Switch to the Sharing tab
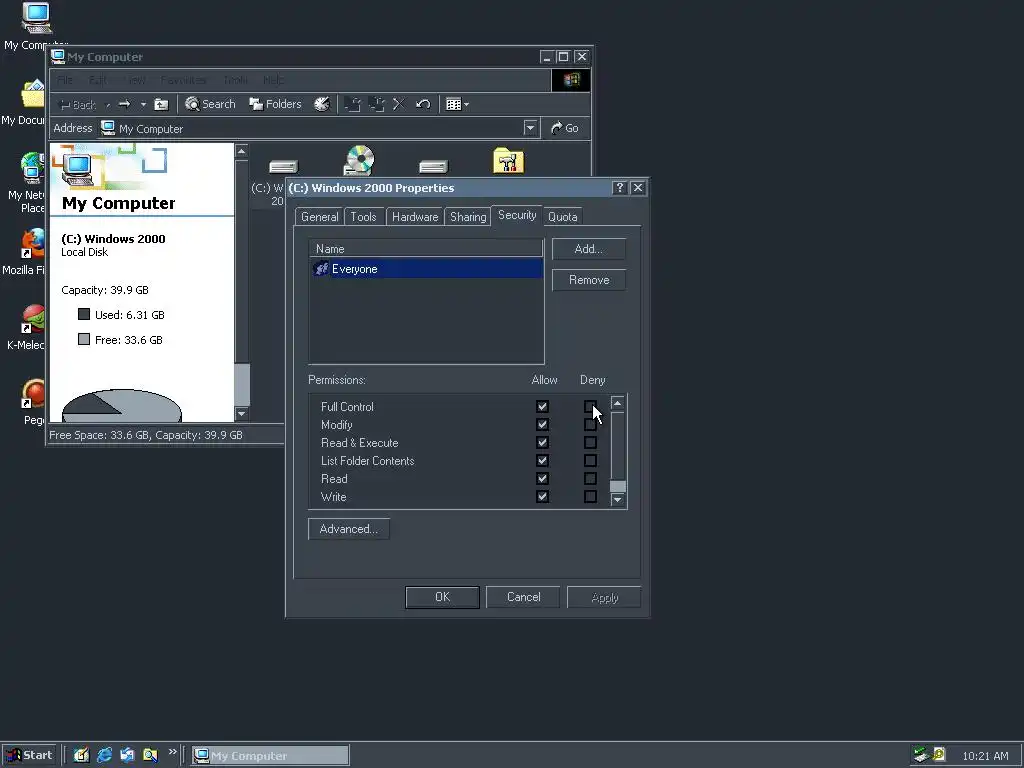Screen dimensions: 1024x768 468,217
